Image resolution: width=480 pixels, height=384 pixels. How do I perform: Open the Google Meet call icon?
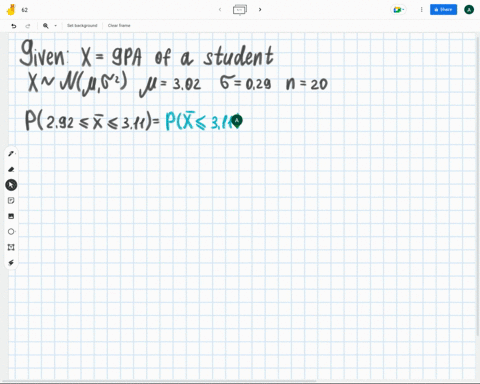click(398, 10)
